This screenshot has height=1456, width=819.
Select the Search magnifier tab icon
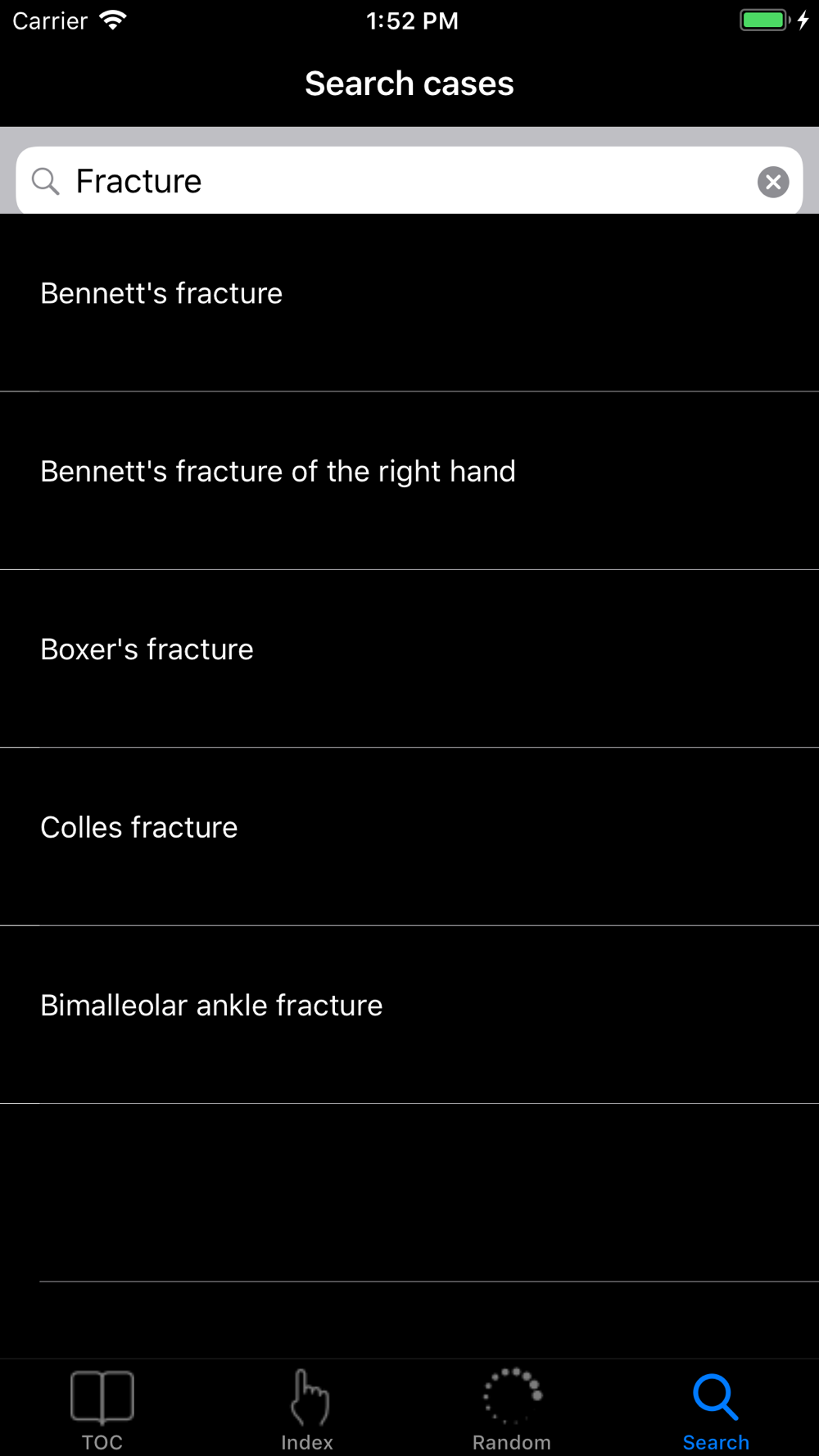point(716,1397)
